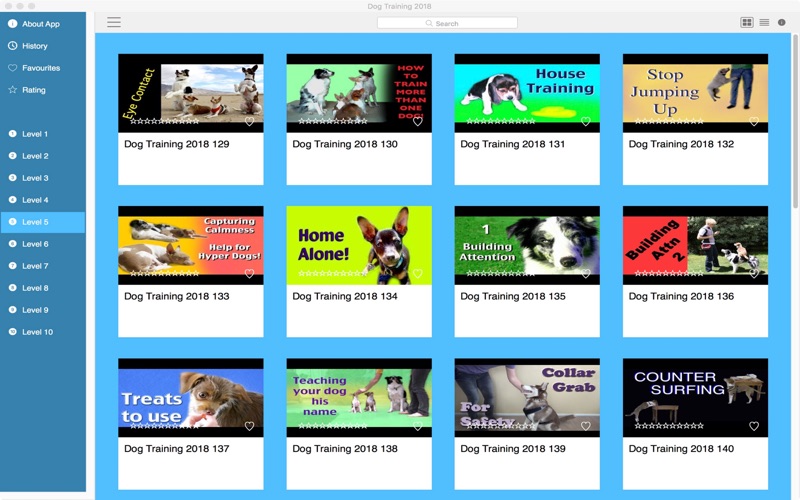Click star rating on House Training card

pos(501,121)
